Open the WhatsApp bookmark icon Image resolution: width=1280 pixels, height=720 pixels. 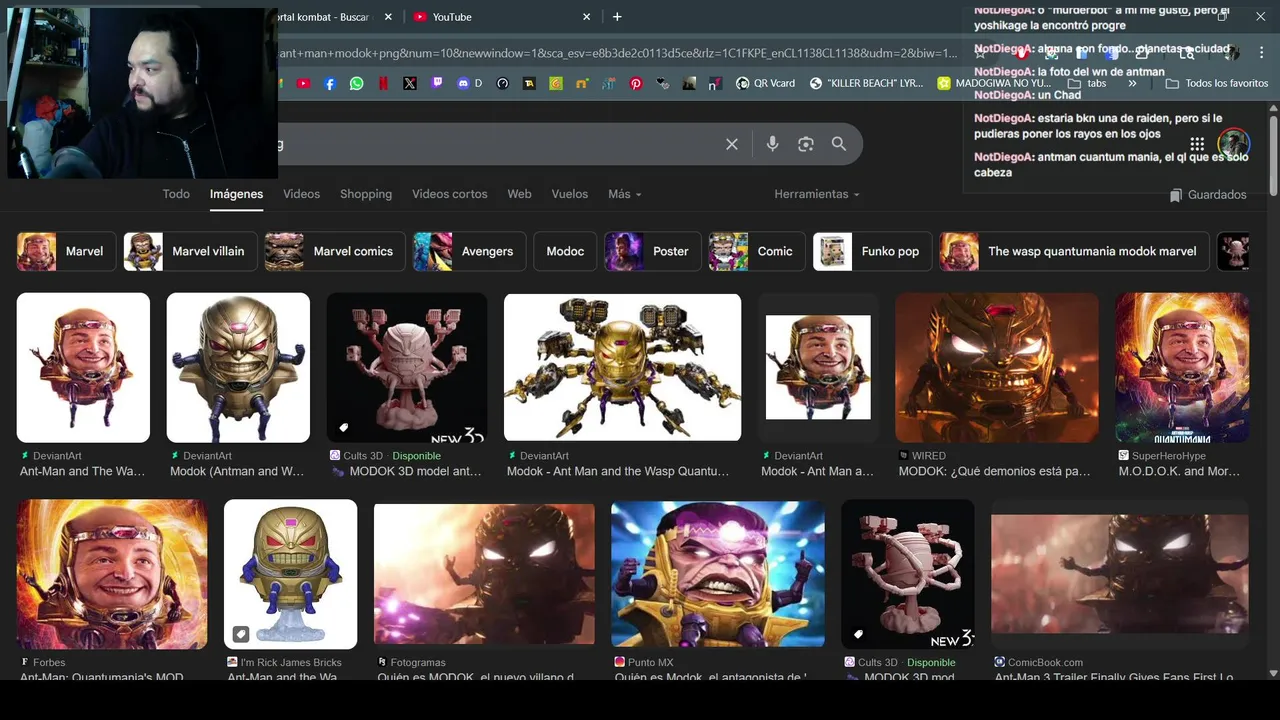coord(357,84)
